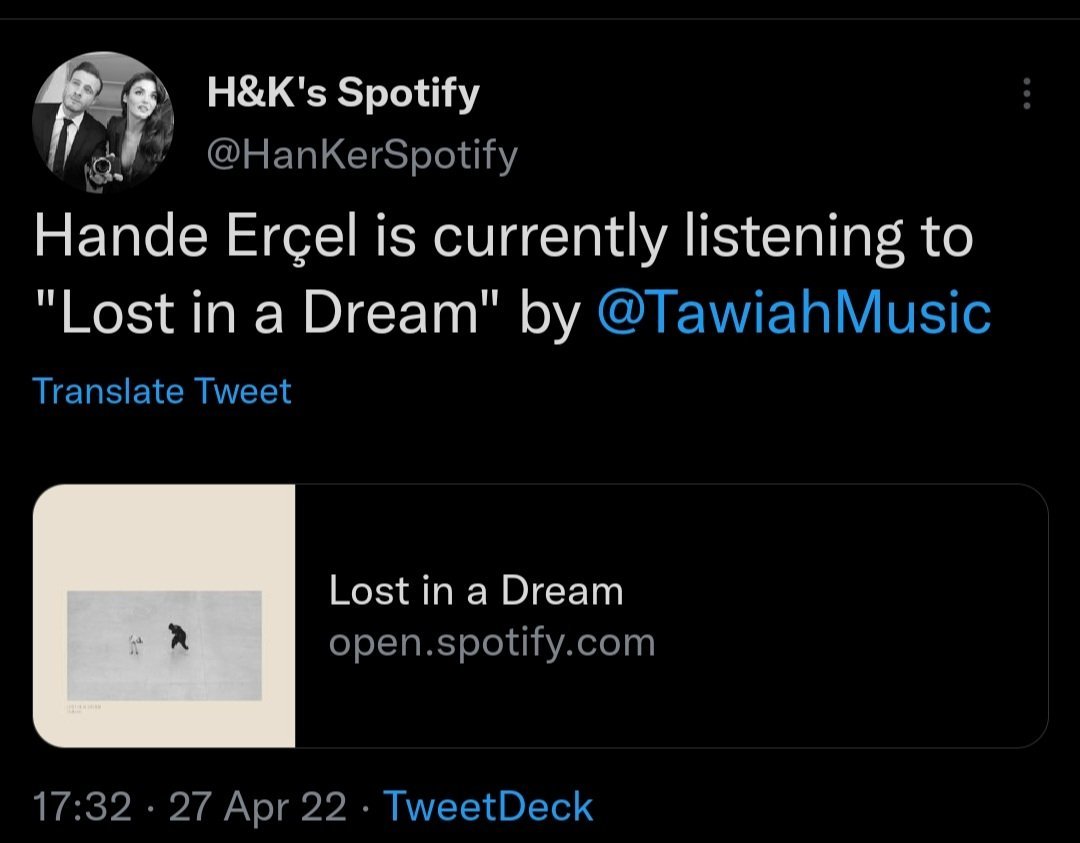Viewport: 1080px width, 843px height.
Task: Click the tiny caption text below album artwork
Action: pyautogui.click(x=82, y=708)
